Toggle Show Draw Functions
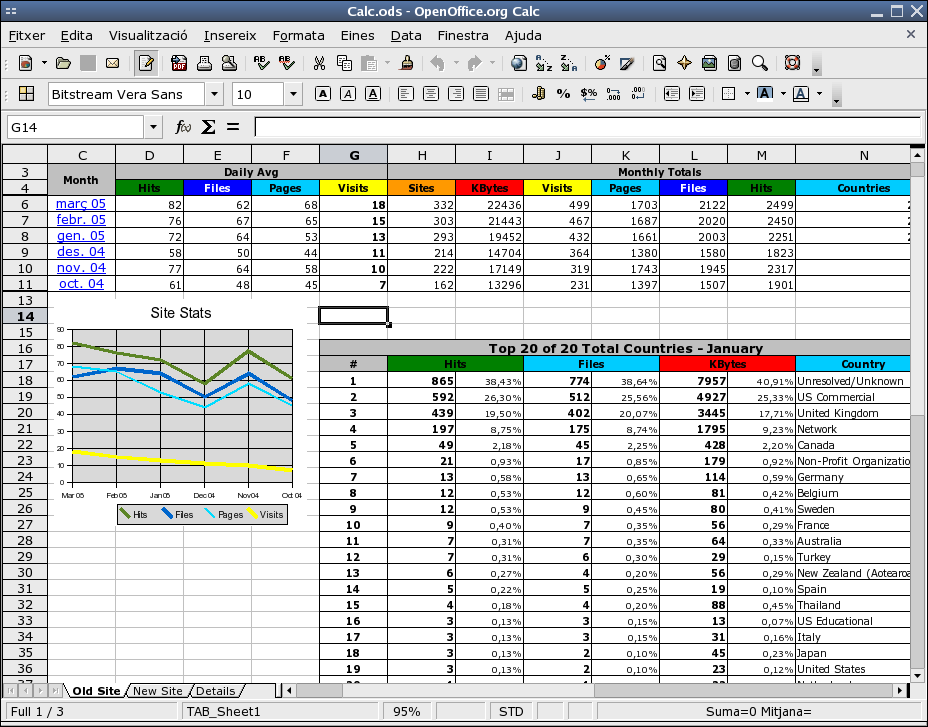 (x=627, y=63)
